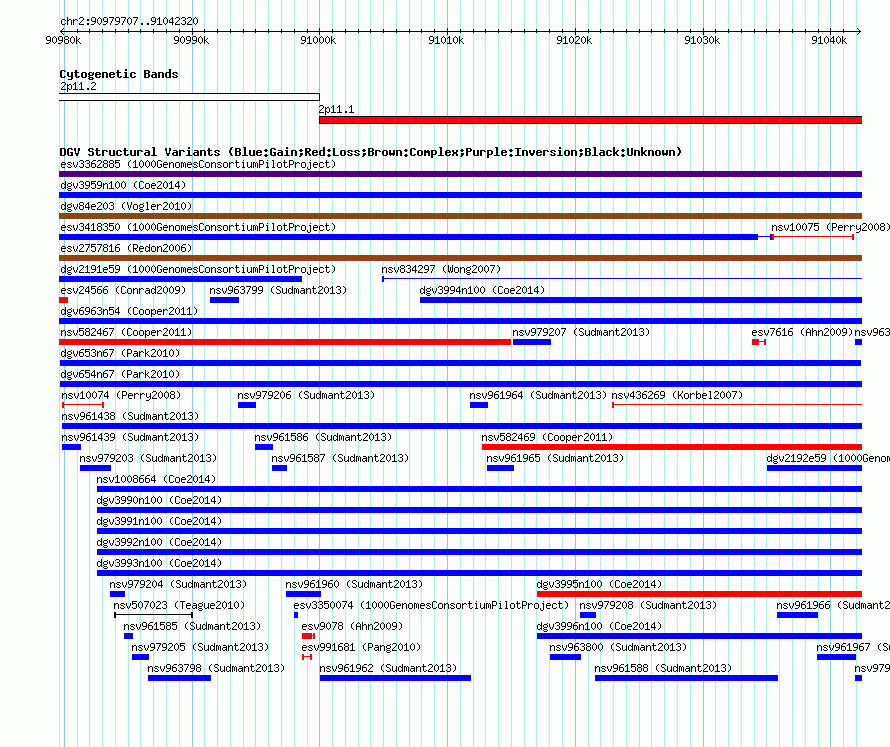
Task: Click nsv961587 (Sudmant2013) label
Action: point(340,458)
